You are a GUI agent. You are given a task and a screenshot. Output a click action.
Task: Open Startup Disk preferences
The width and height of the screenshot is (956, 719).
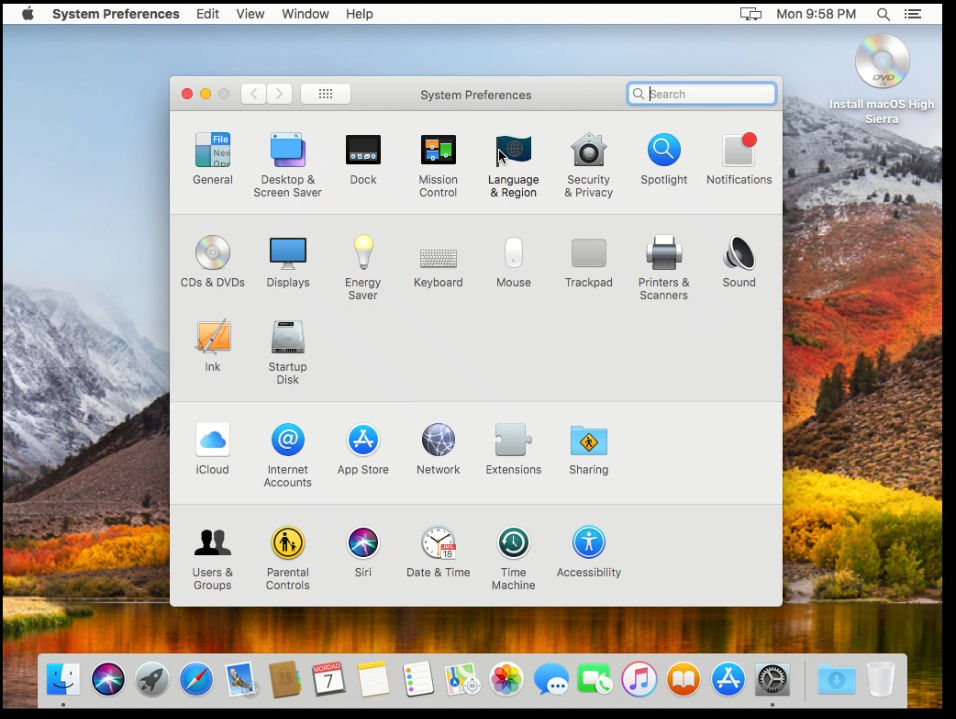coord(288,352)
